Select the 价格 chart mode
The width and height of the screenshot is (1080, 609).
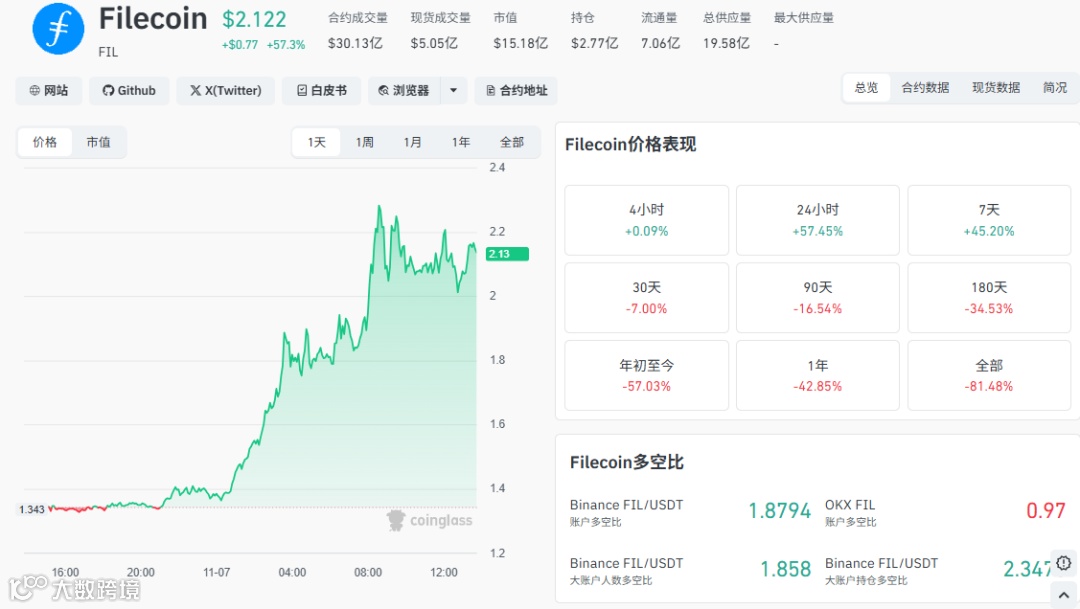(45, 142)
